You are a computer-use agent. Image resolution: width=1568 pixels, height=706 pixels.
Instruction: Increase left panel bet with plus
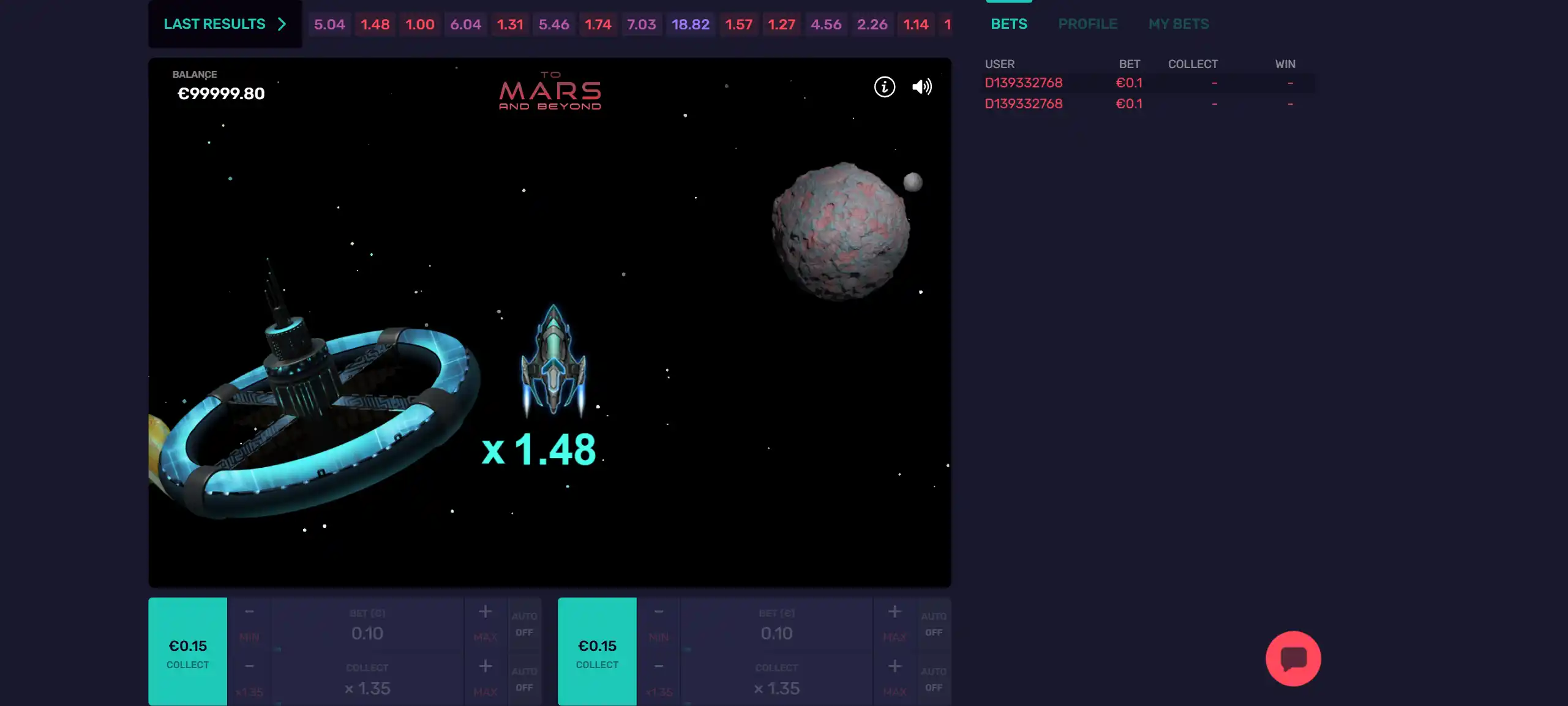[485, 612]
